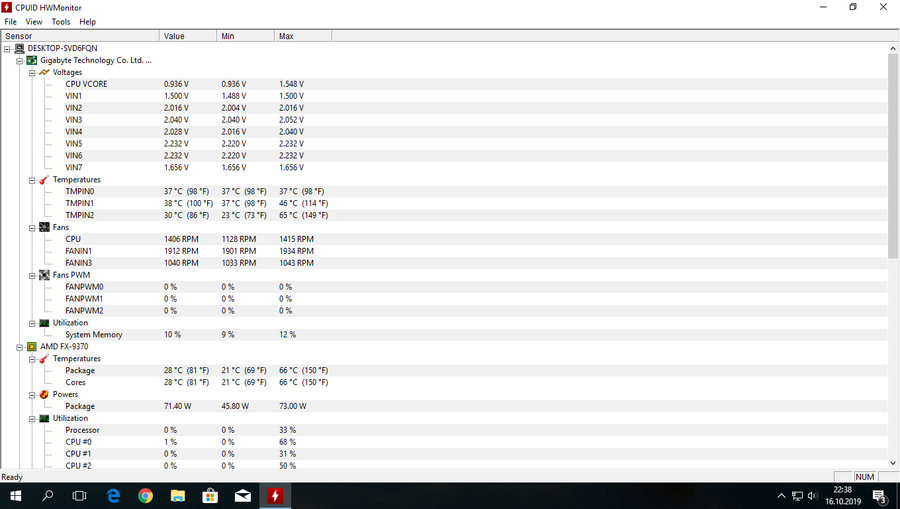Open Task View from taskbar
The height and width of the screenshot is (509, 900).
[79, 496]
